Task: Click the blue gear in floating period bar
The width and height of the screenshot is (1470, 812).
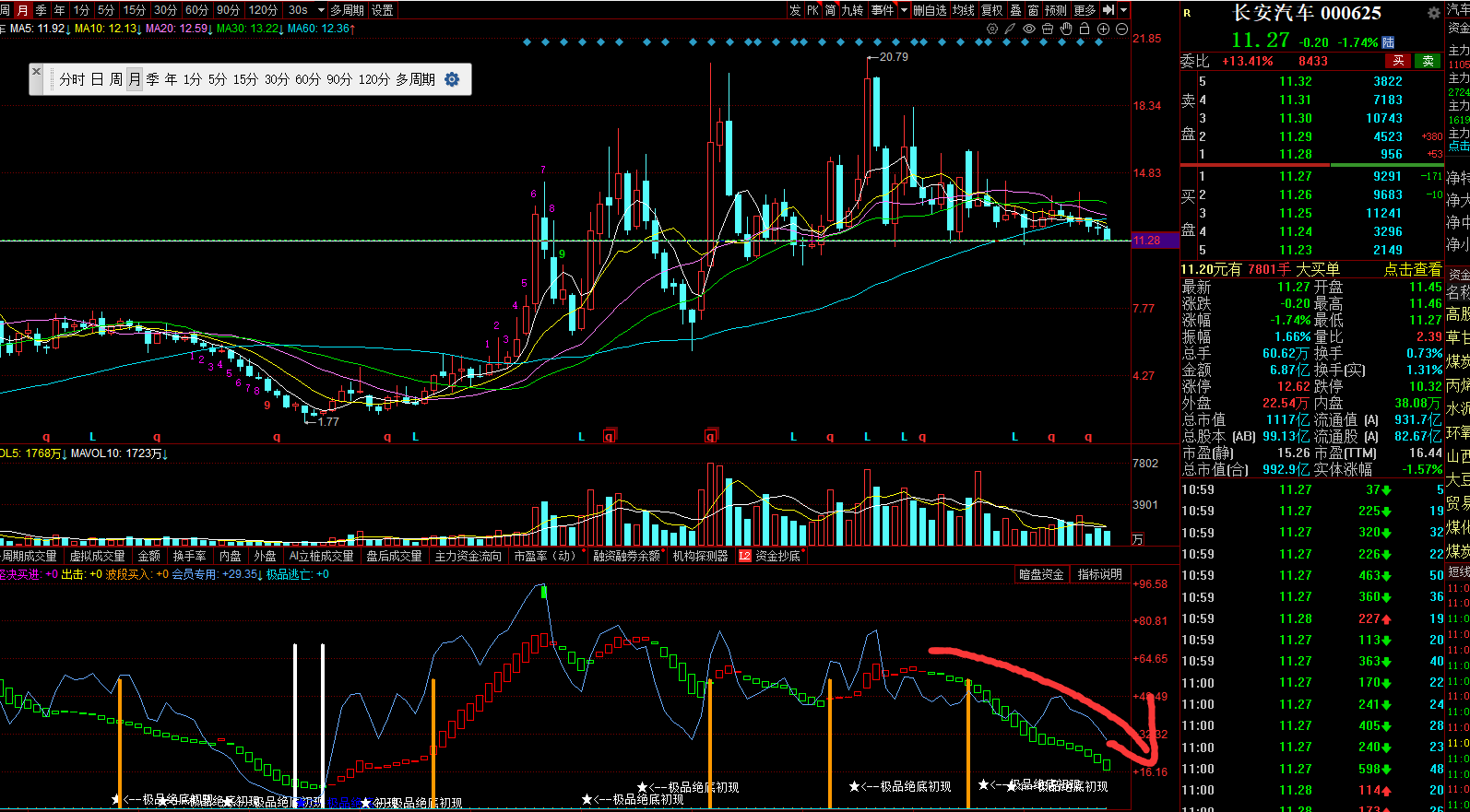Action: (452, 79)
